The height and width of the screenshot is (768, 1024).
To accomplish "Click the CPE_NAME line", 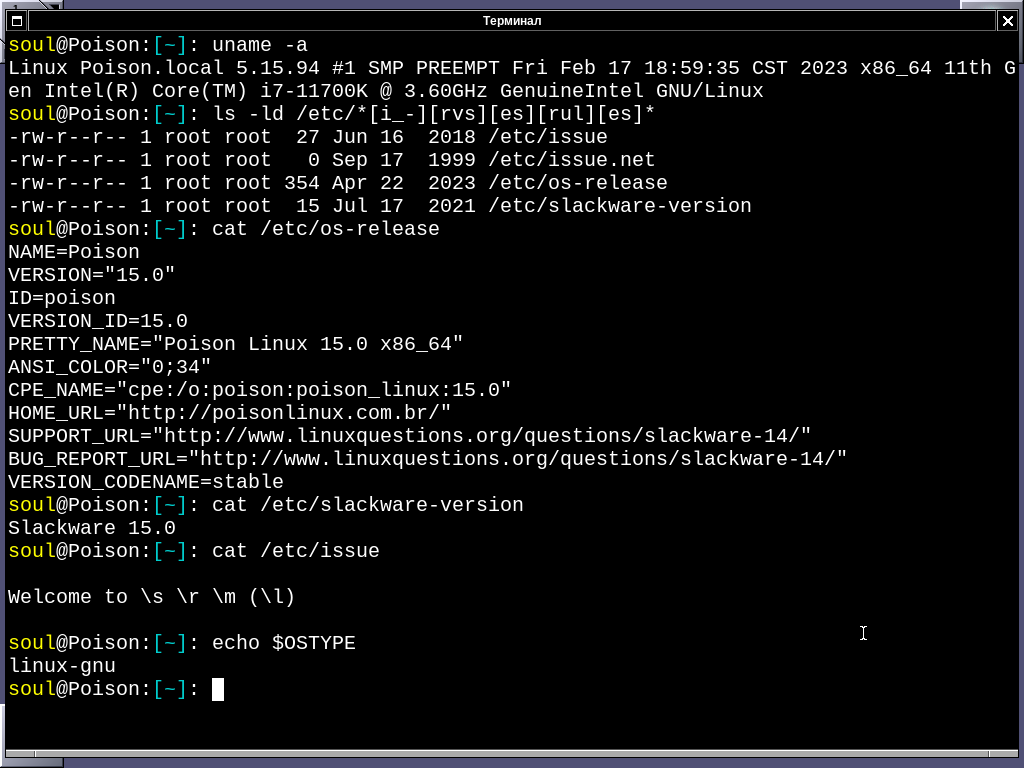I will tap(259, 390).
